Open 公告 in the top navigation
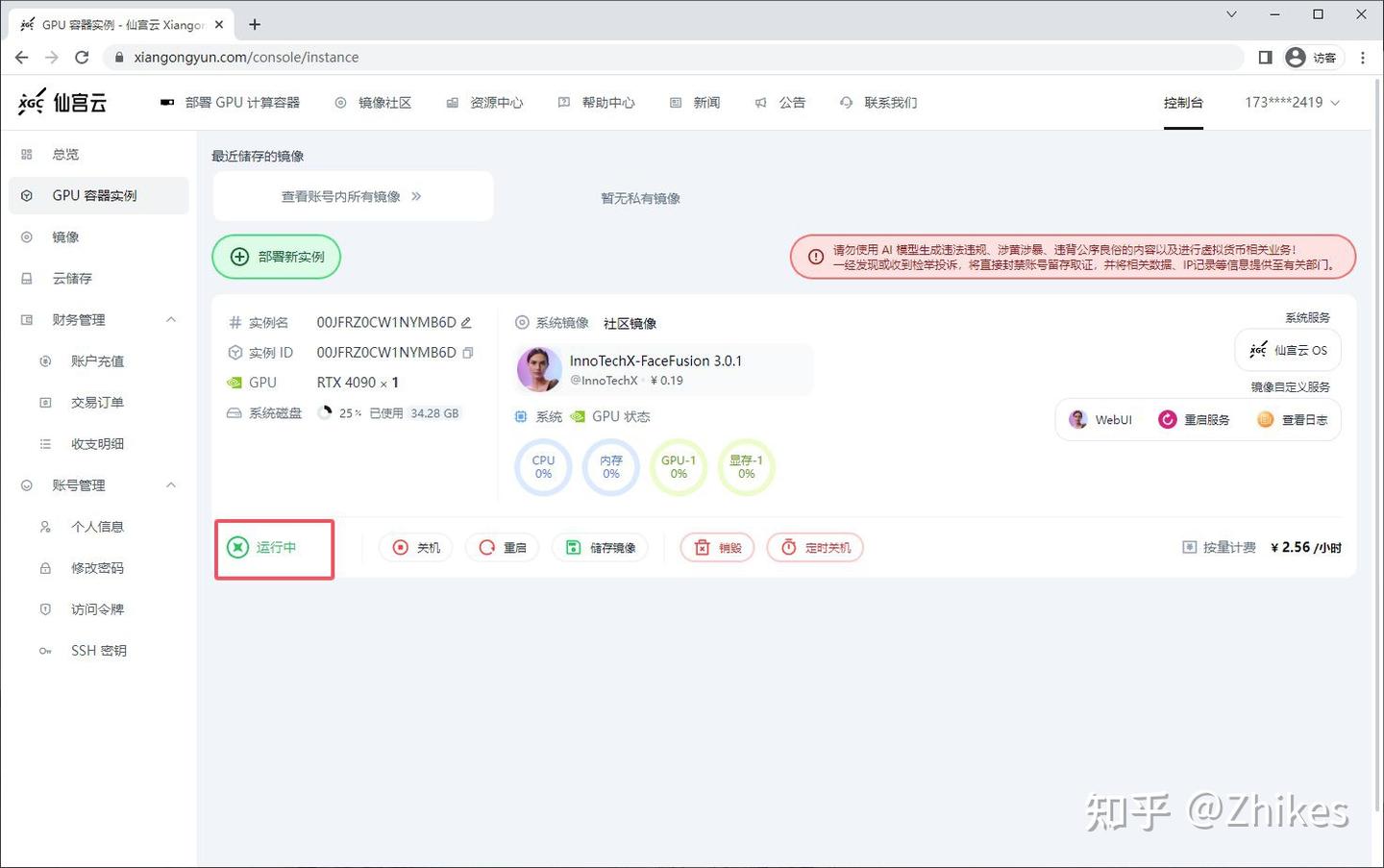 click(780, 103)
